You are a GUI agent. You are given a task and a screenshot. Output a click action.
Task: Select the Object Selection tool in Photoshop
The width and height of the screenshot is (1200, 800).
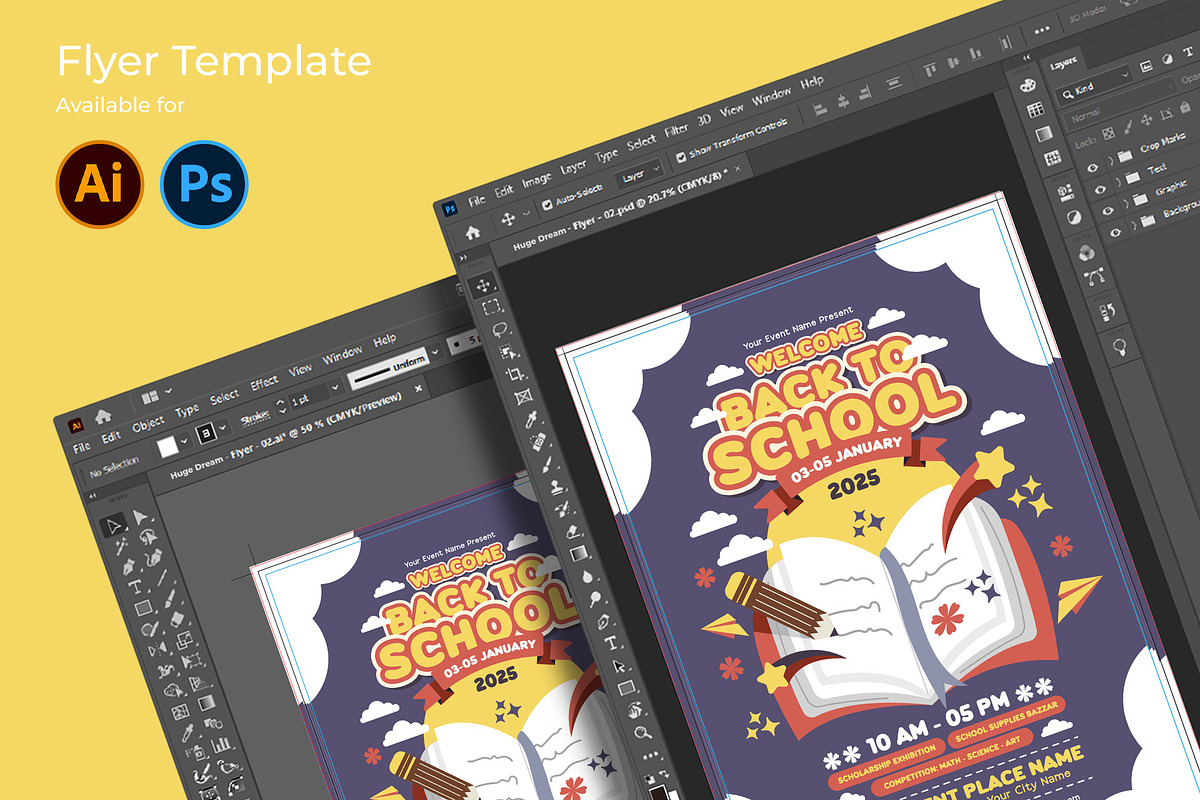coord(509,352)
